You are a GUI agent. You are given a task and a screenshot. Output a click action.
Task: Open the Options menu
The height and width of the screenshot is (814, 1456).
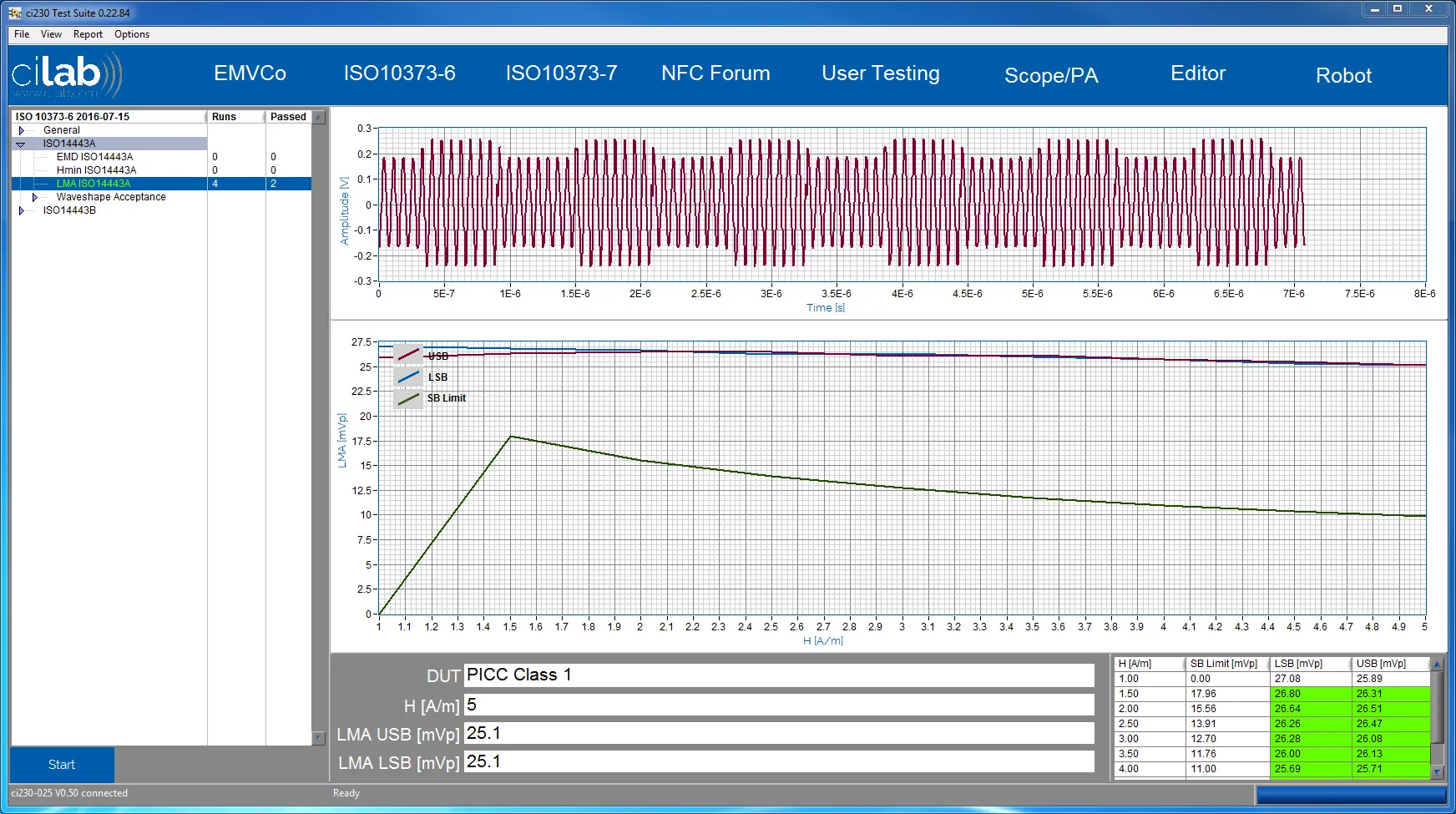pos(132,34)
